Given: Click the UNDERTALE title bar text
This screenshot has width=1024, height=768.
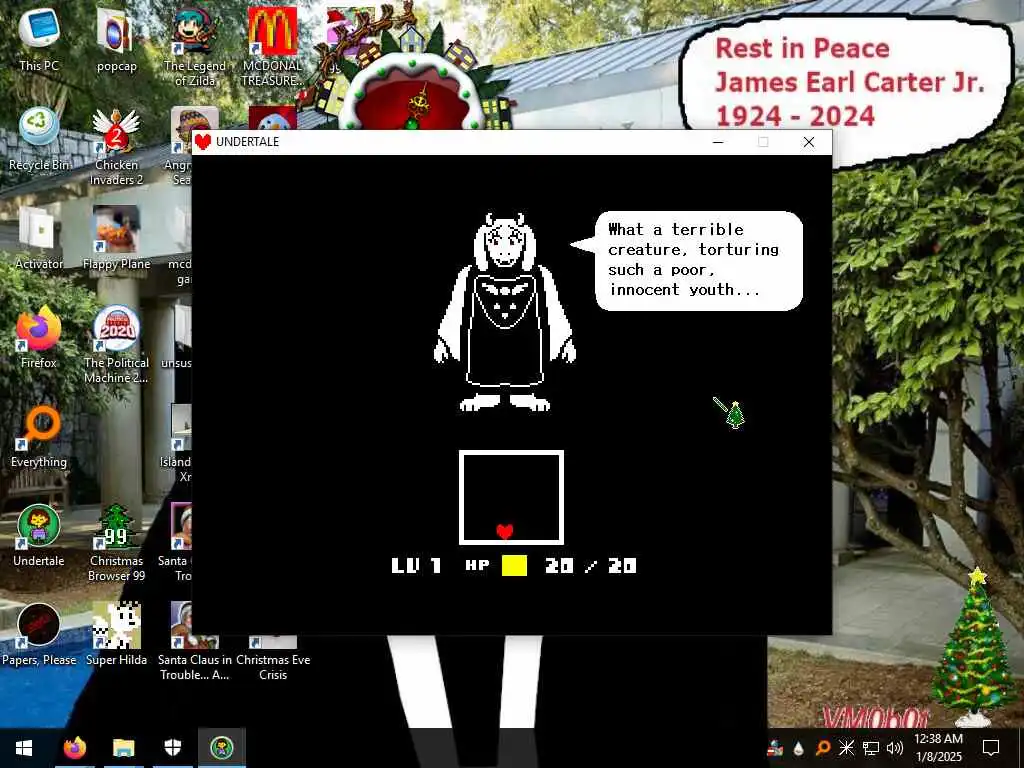Looking at the screenshot, I should pyautogui.click(x=248, y=142).
